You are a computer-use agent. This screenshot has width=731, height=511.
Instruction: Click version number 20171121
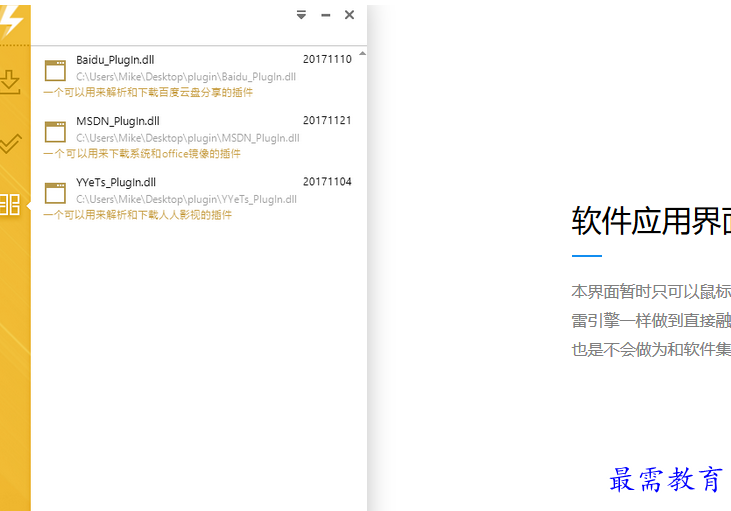point(327,120)
